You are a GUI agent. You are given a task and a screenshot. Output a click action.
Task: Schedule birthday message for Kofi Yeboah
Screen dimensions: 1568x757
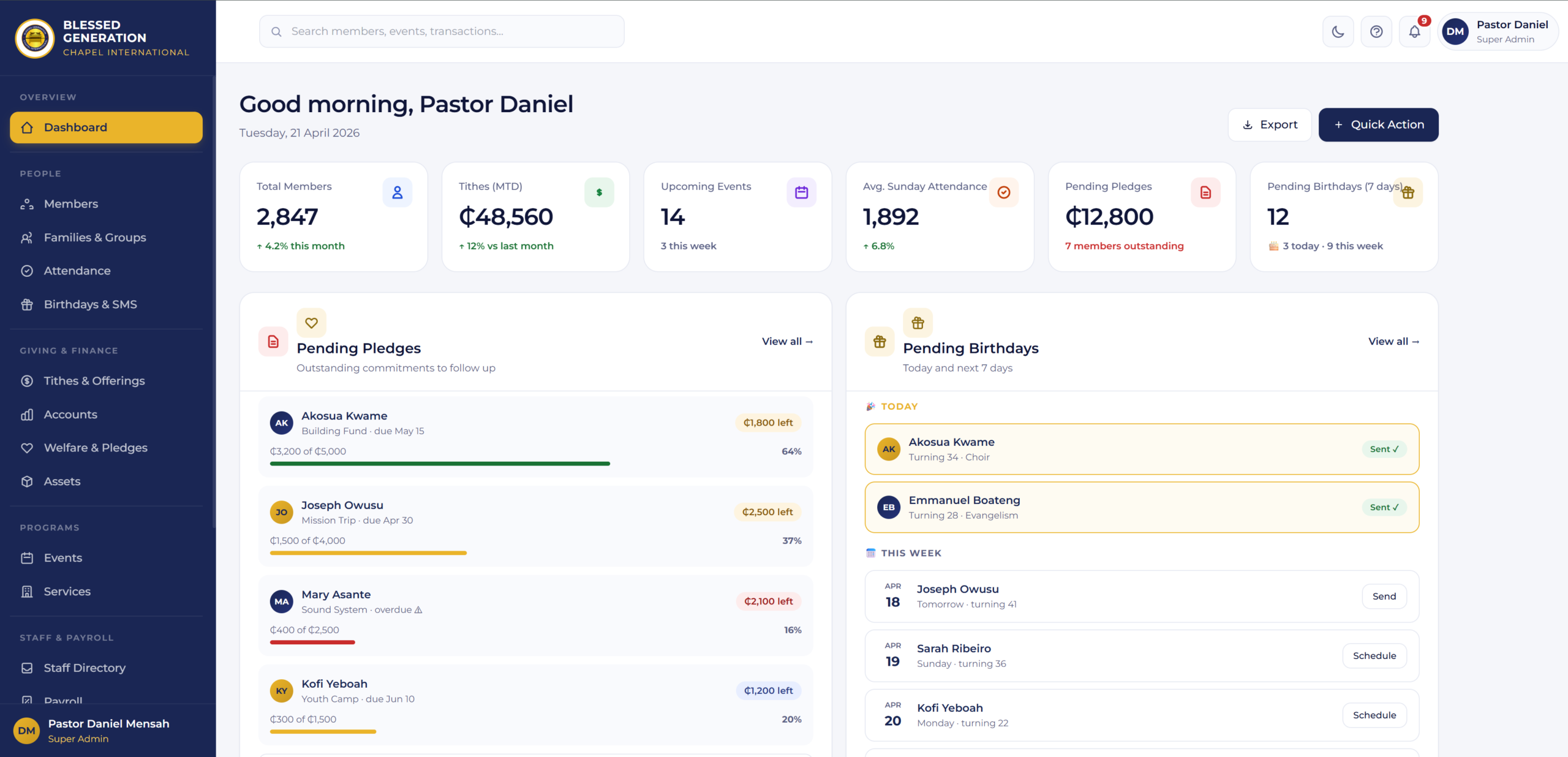[1374, 715]
